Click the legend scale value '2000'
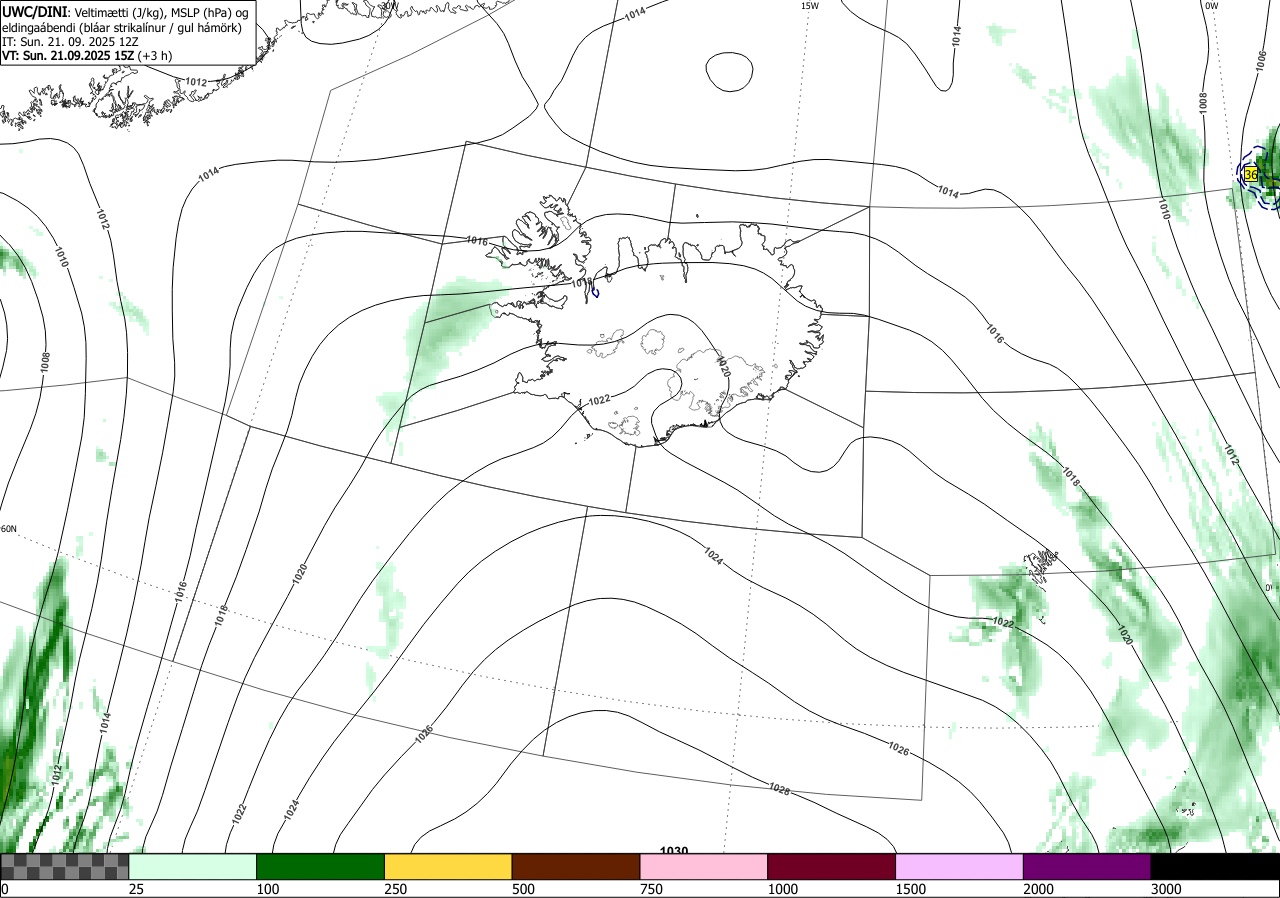 [x=1038, y=889]
